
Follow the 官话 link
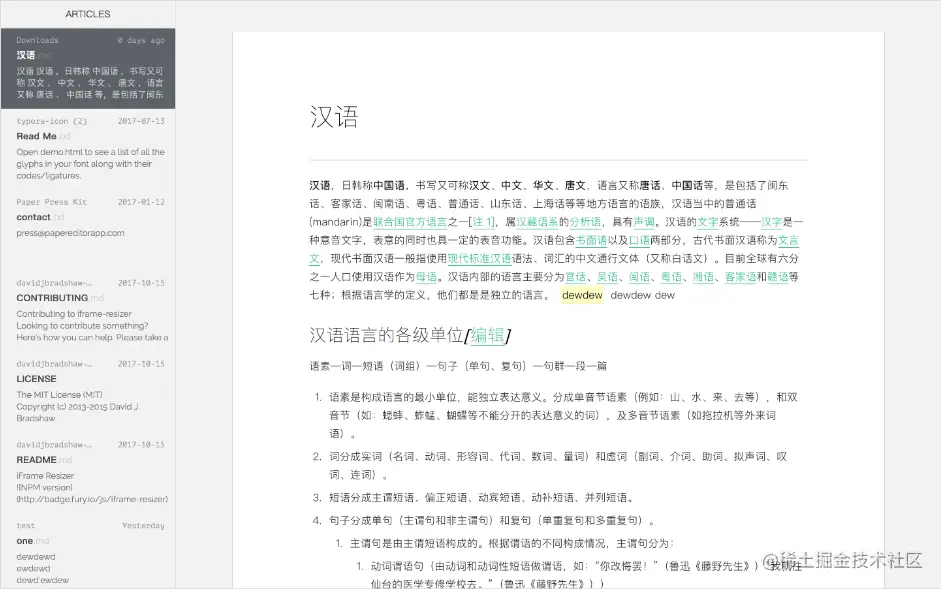click(576, 277)
